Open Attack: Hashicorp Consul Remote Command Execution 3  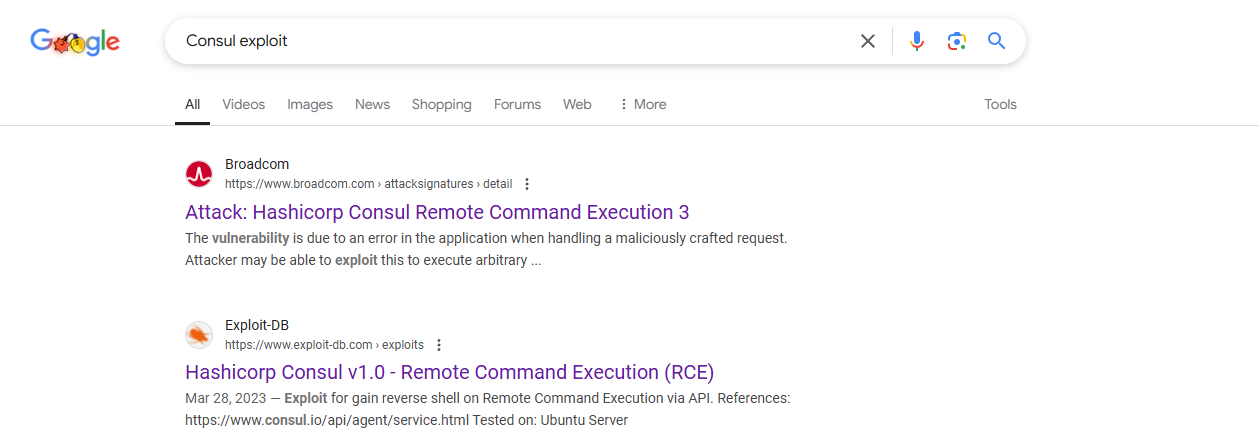[437, 212]
